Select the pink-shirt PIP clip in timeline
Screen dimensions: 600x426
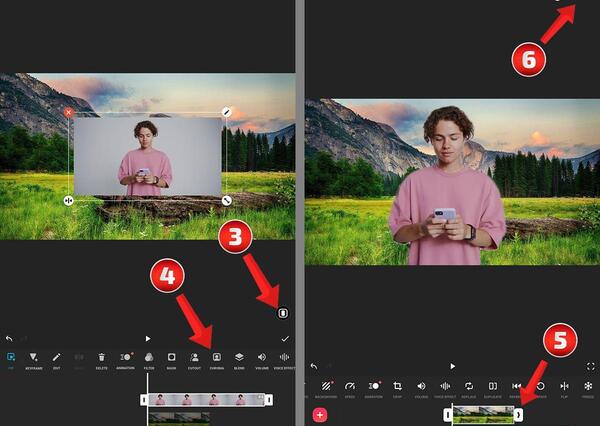click(x=206, y=400)
